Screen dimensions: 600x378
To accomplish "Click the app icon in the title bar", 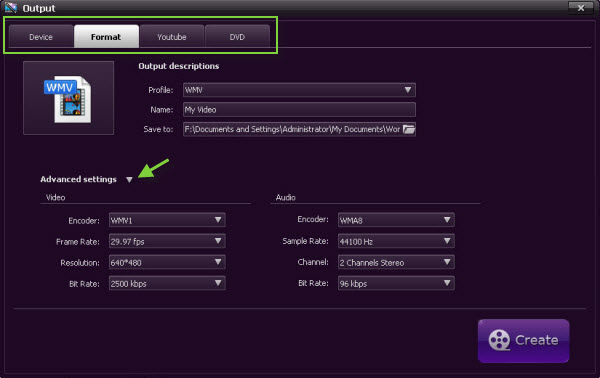I will [11, 8].
